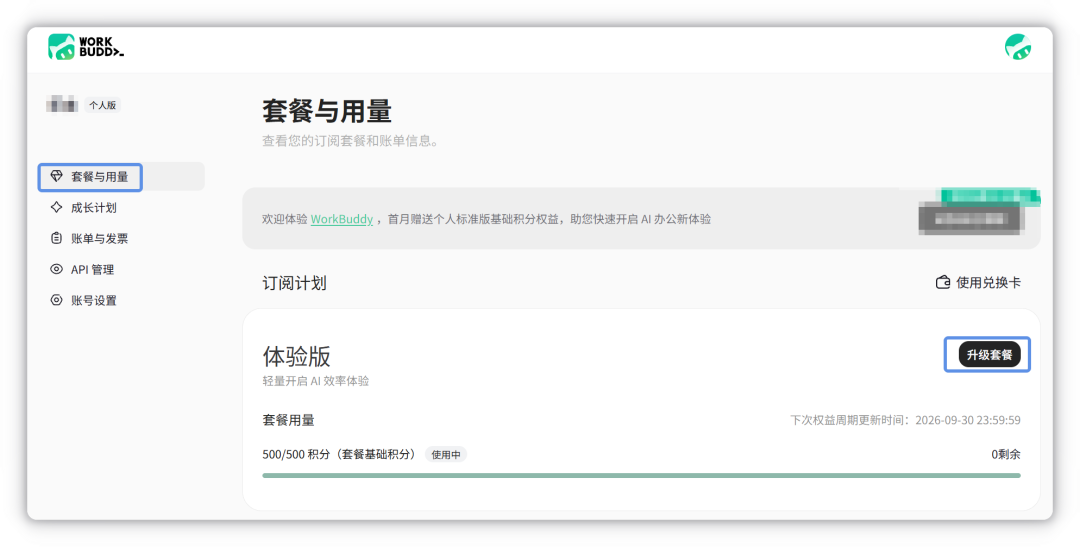Click the WorkBuddy logo in header
This screenshot has height=547, width=1080.
86,47
